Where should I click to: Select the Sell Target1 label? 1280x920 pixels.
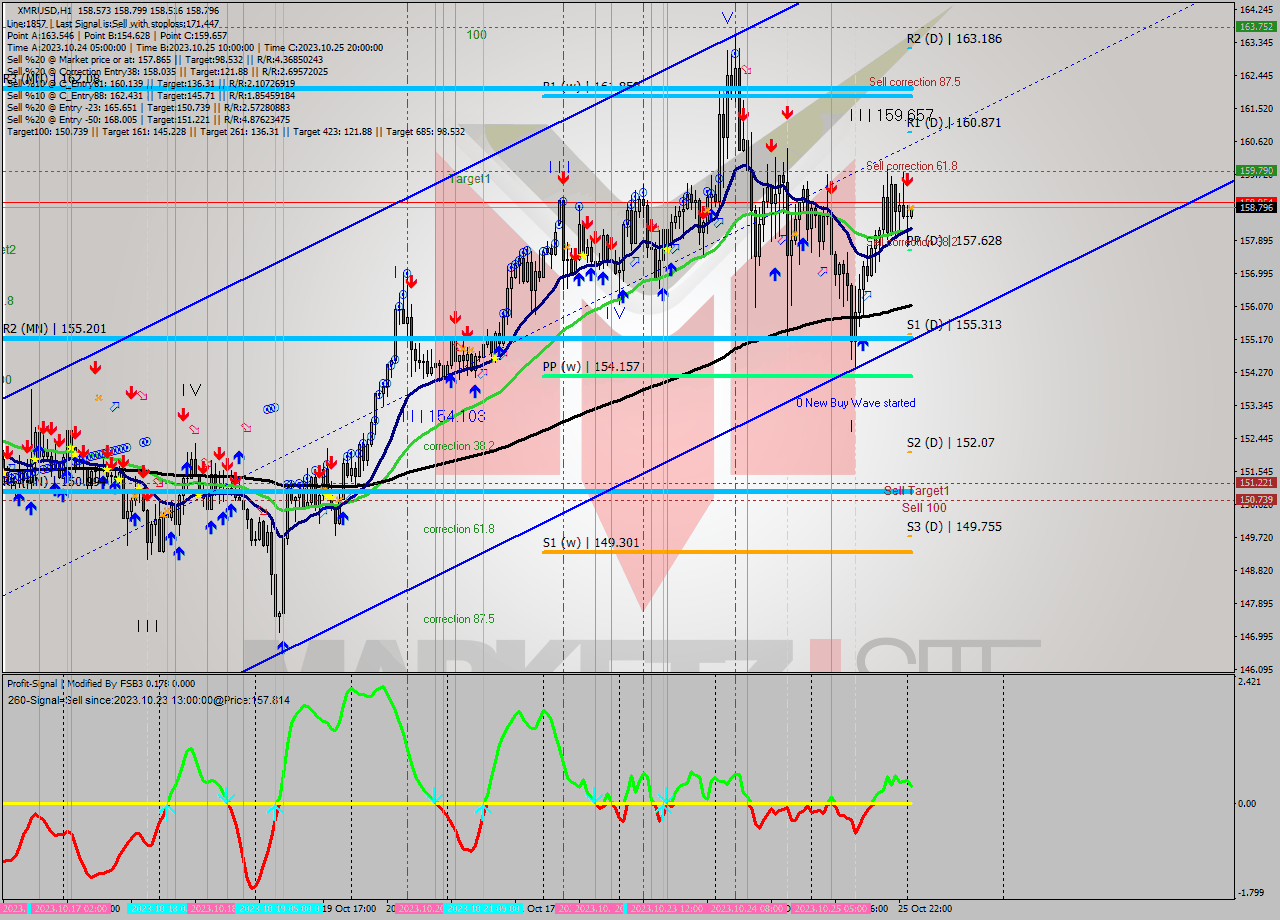916,491
